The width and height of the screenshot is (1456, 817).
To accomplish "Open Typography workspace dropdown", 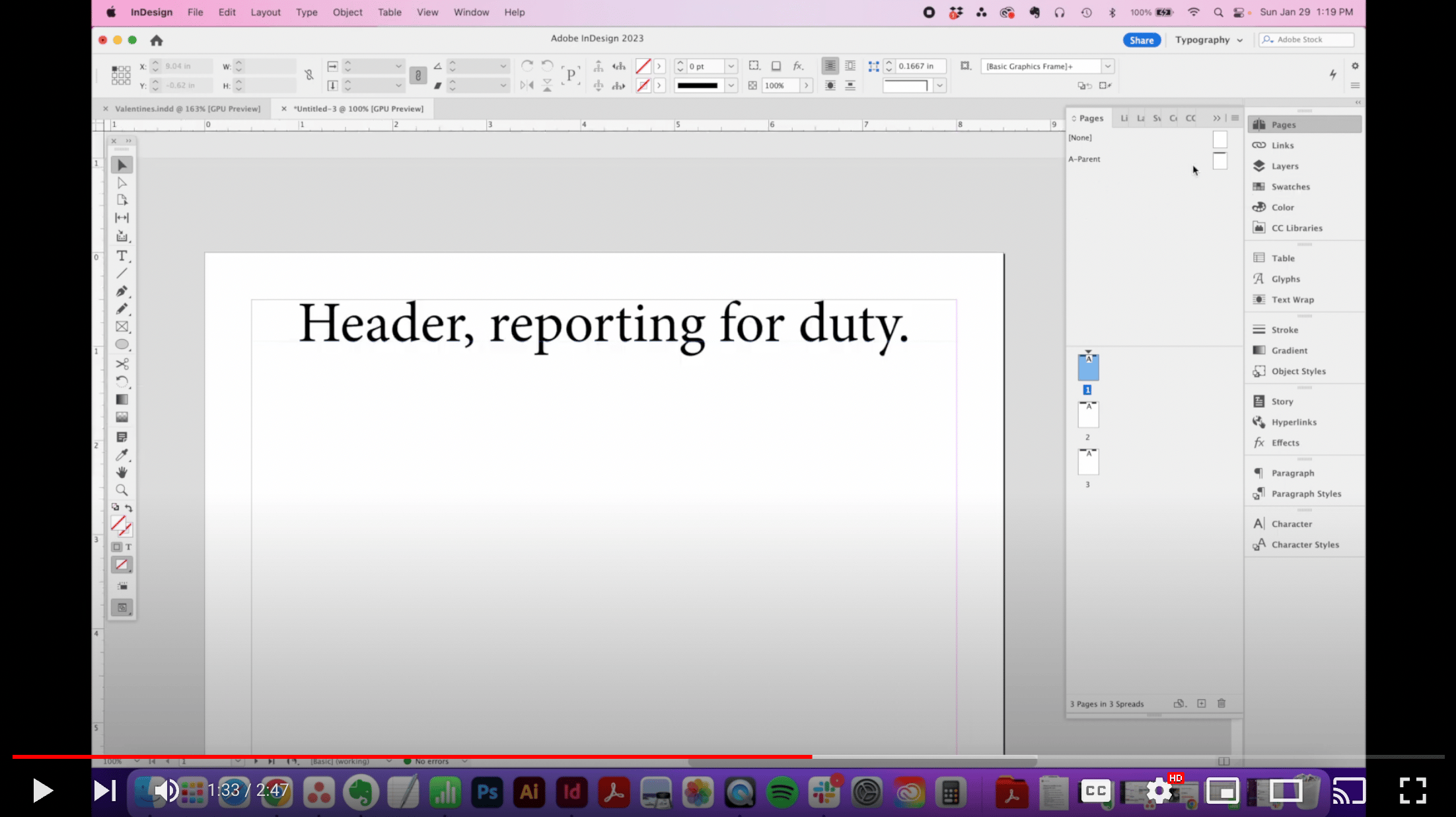I will click(x=1208, y=40).
